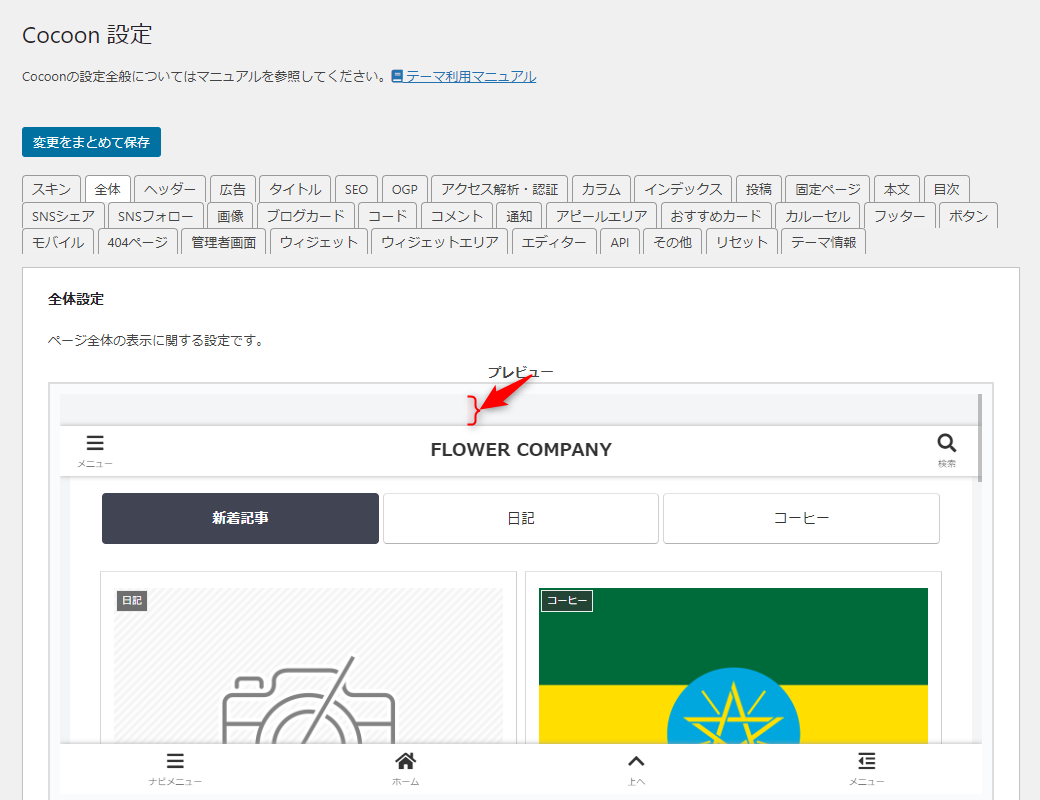Open the テーマ利用マニュアル link
The image size is (1040, 800).
pyautogui.click(x=470, y=76)
